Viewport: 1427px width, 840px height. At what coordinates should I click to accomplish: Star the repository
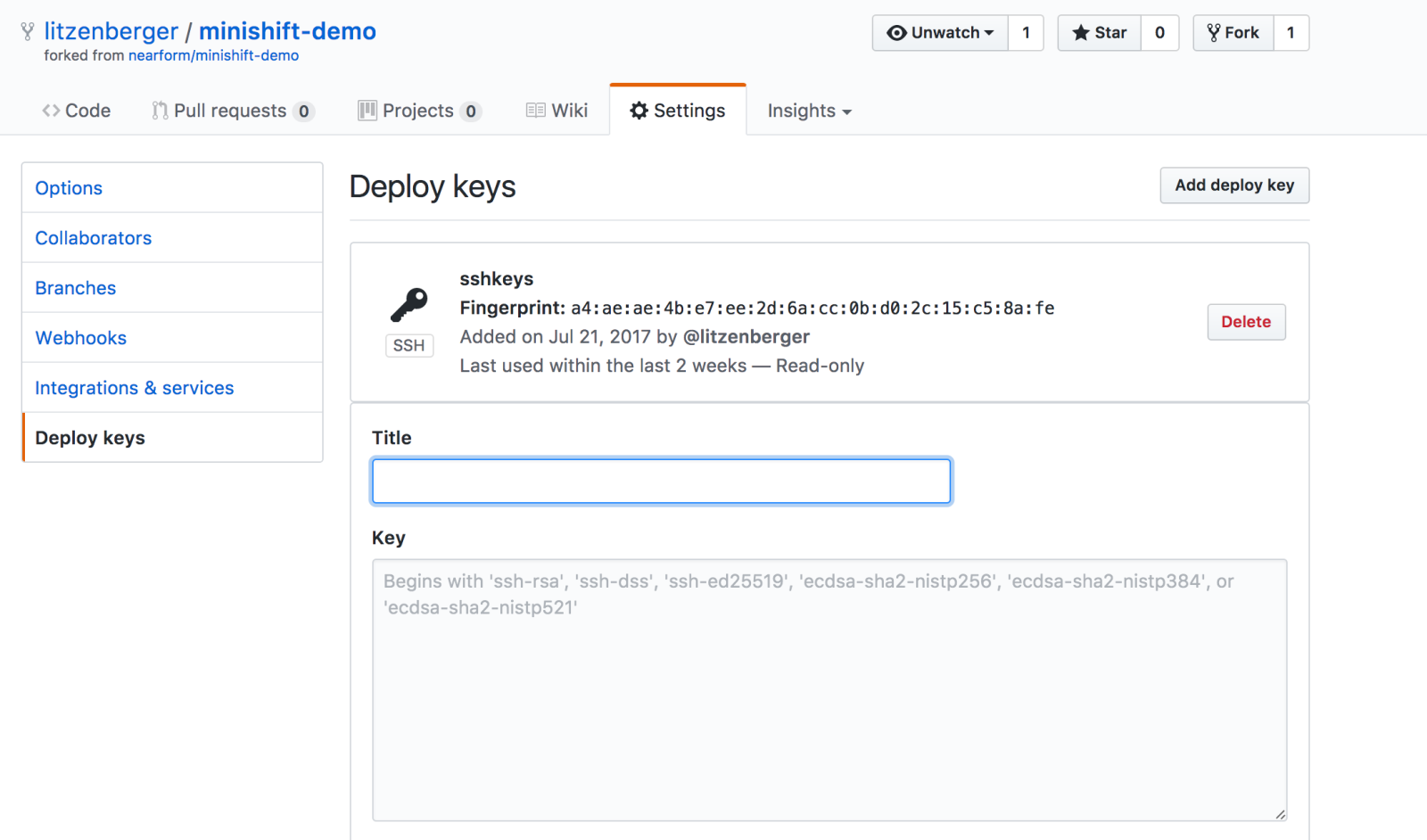tap(1099, 33)
